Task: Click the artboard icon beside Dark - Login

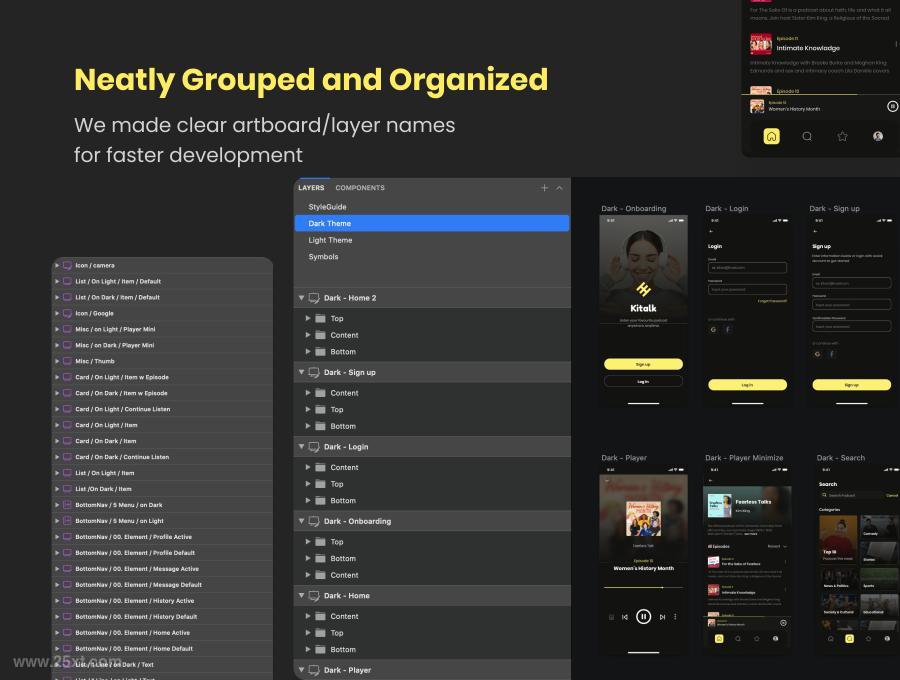Action: click(x=314, y=447)
